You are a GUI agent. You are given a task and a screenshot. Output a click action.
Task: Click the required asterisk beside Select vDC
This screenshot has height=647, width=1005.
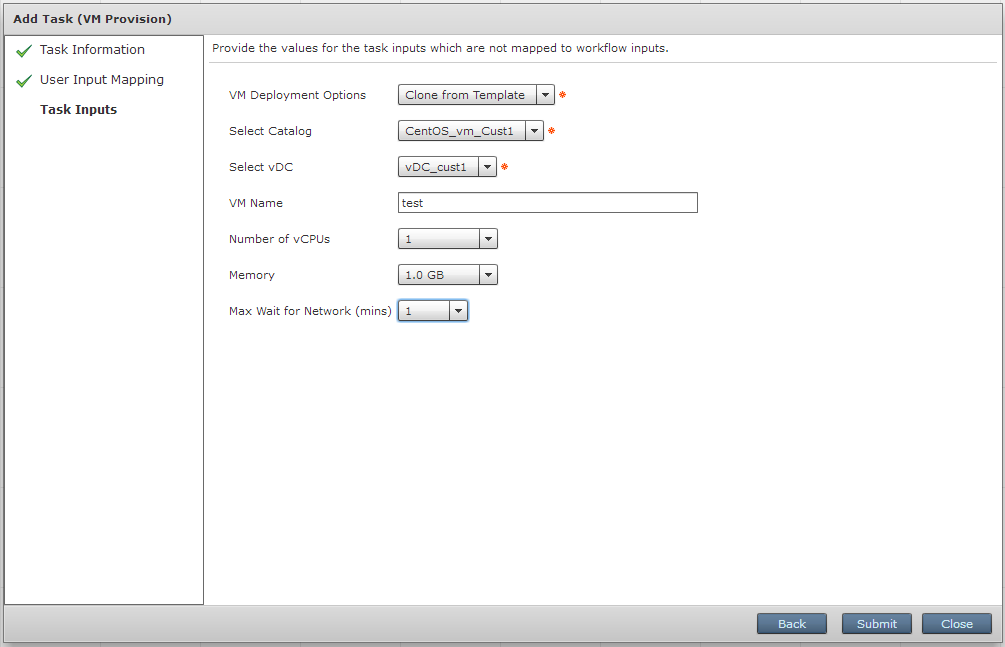tap(504, 166)
